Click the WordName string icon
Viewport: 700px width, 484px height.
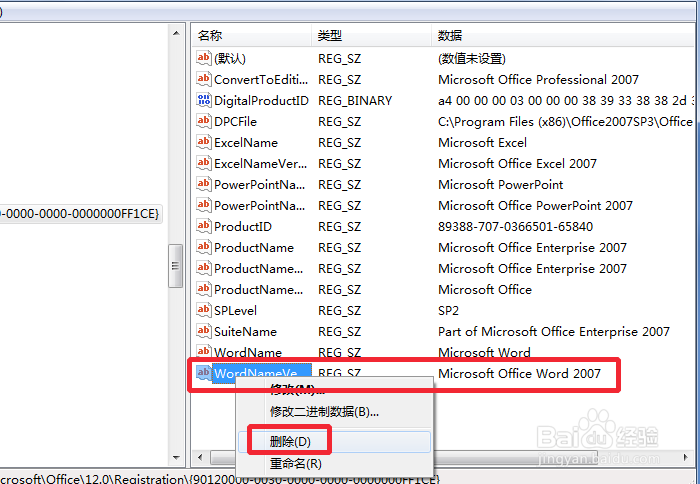[x=204, y=350]
